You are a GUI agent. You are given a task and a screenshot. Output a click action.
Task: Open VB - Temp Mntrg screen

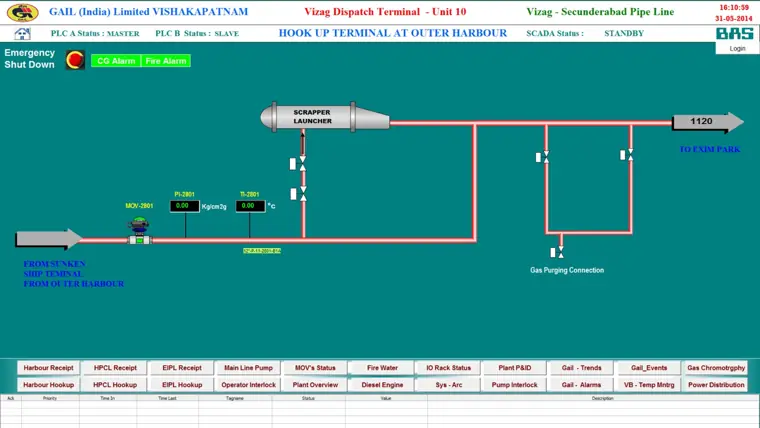tap(649, 385)
